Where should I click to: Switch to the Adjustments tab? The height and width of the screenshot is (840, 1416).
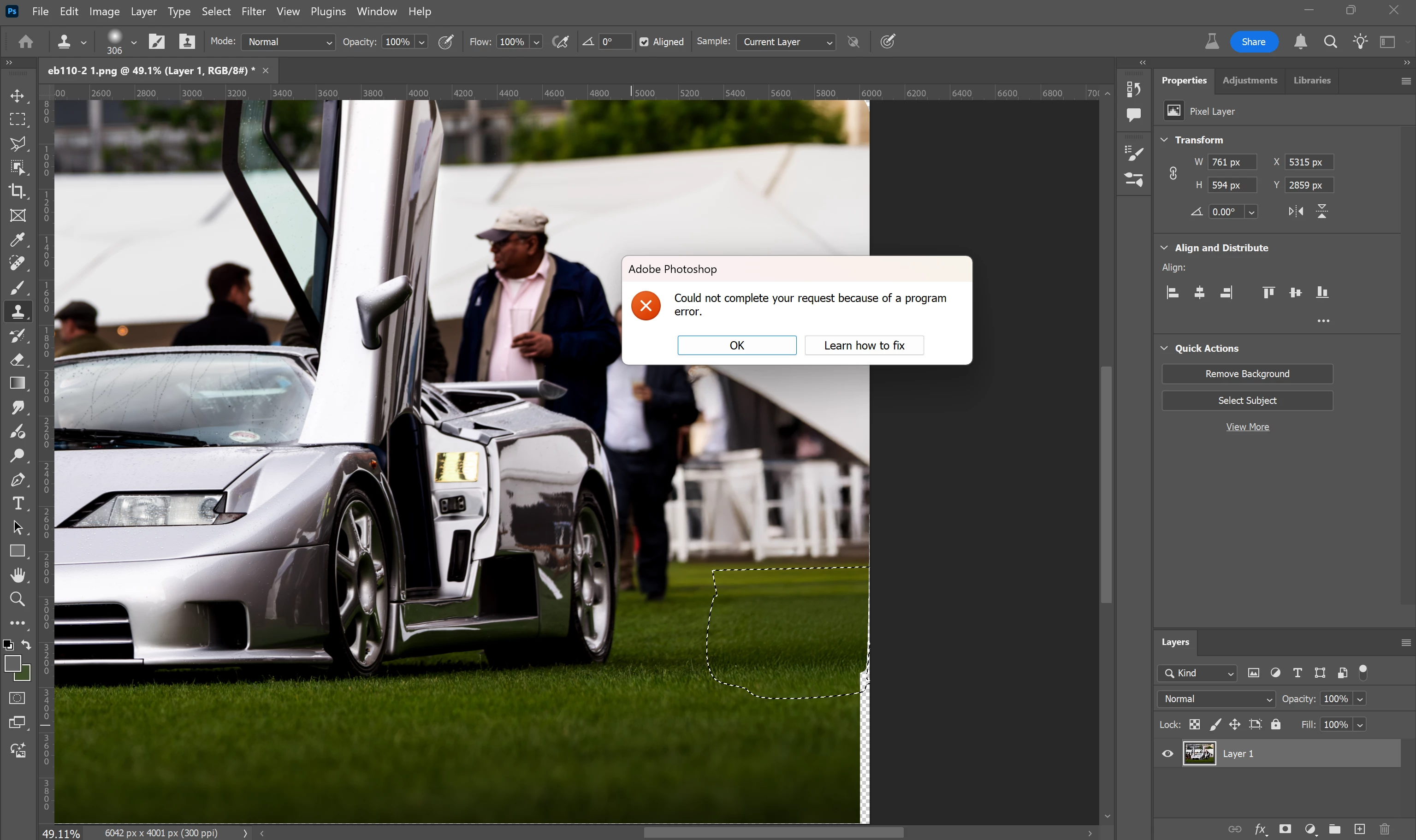pos(1250,80)
